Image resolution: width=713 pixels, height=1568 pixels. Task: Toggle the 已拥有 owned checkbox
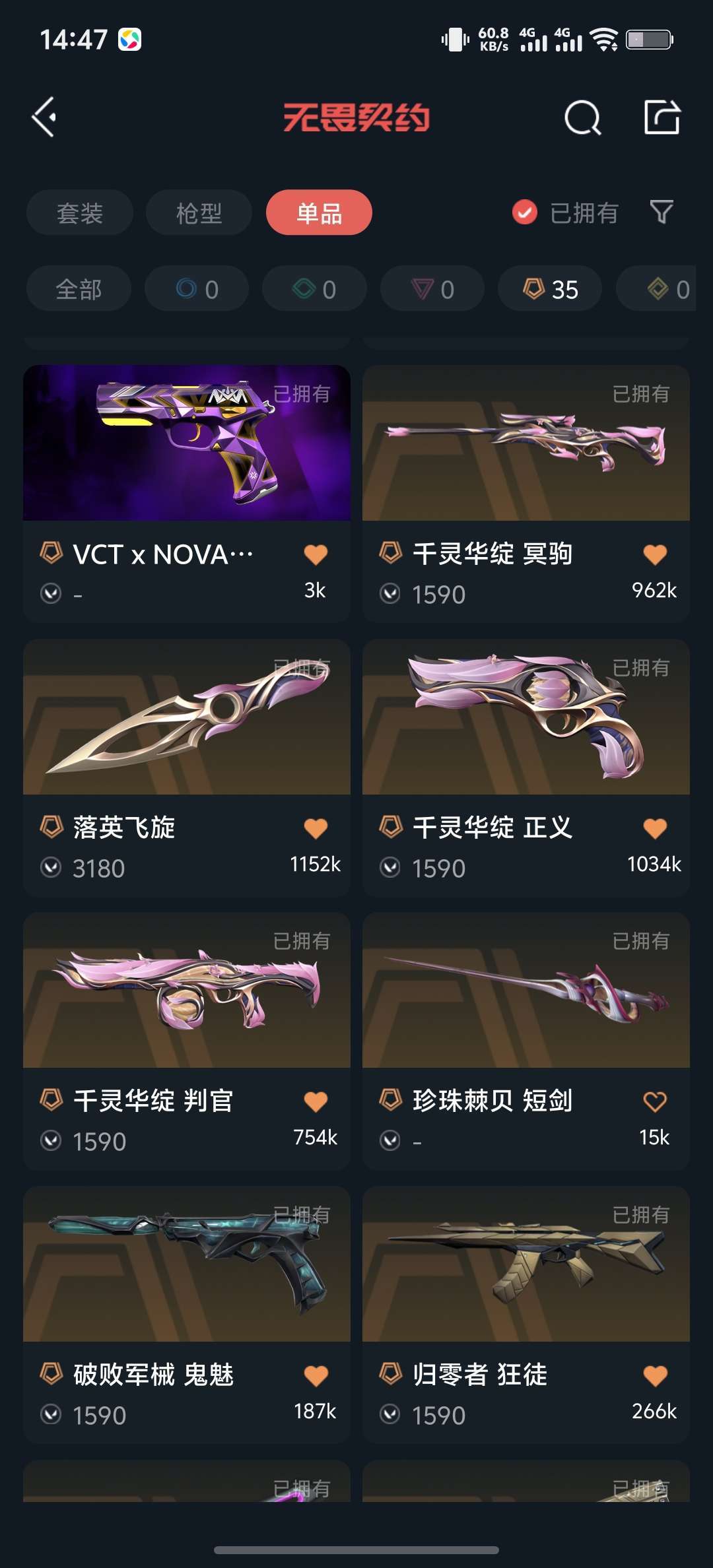point(525,212)
